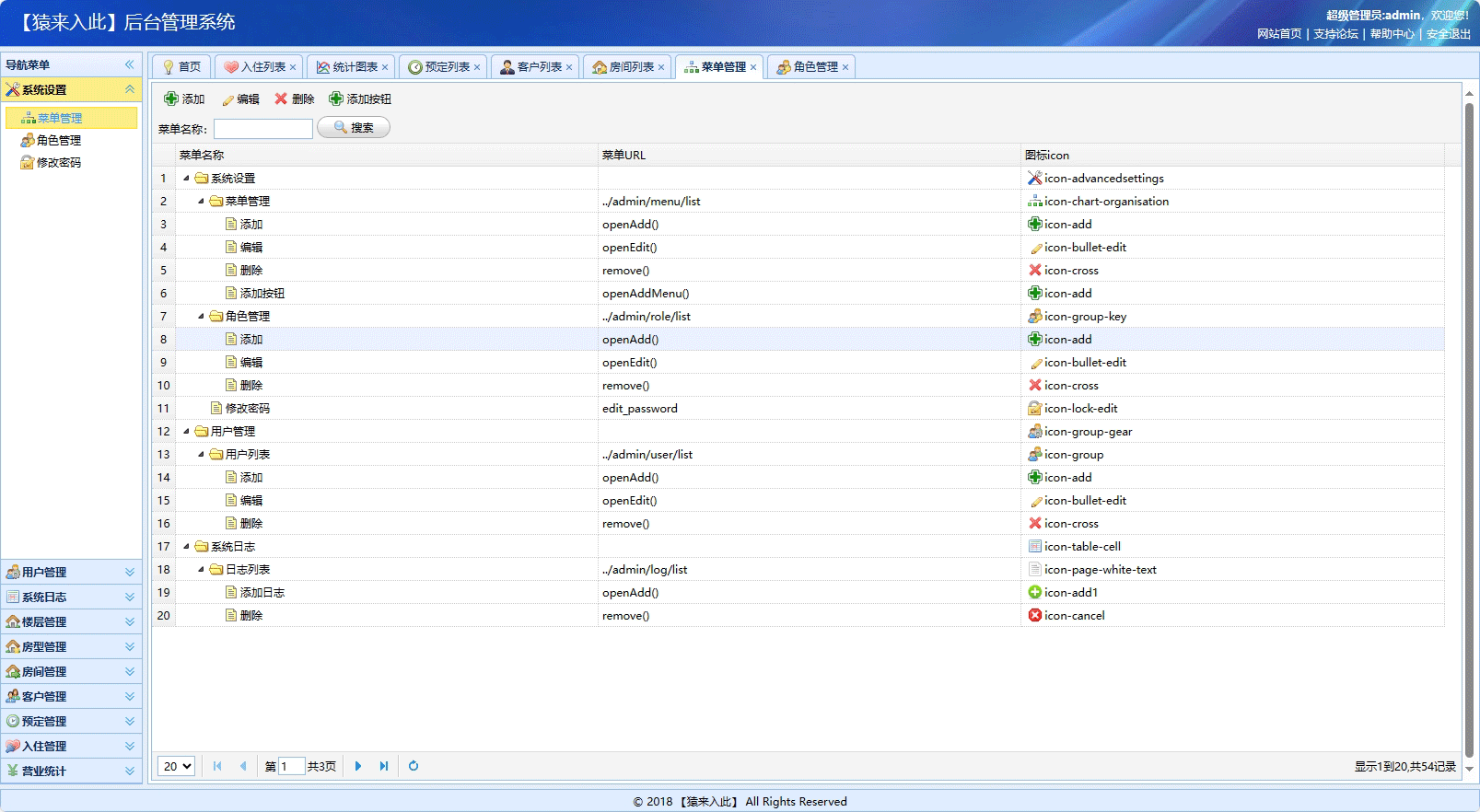The image size is (1480, 812).
Task: Click the icon-page-white-text icon cell
Action: pos(1232,569)
